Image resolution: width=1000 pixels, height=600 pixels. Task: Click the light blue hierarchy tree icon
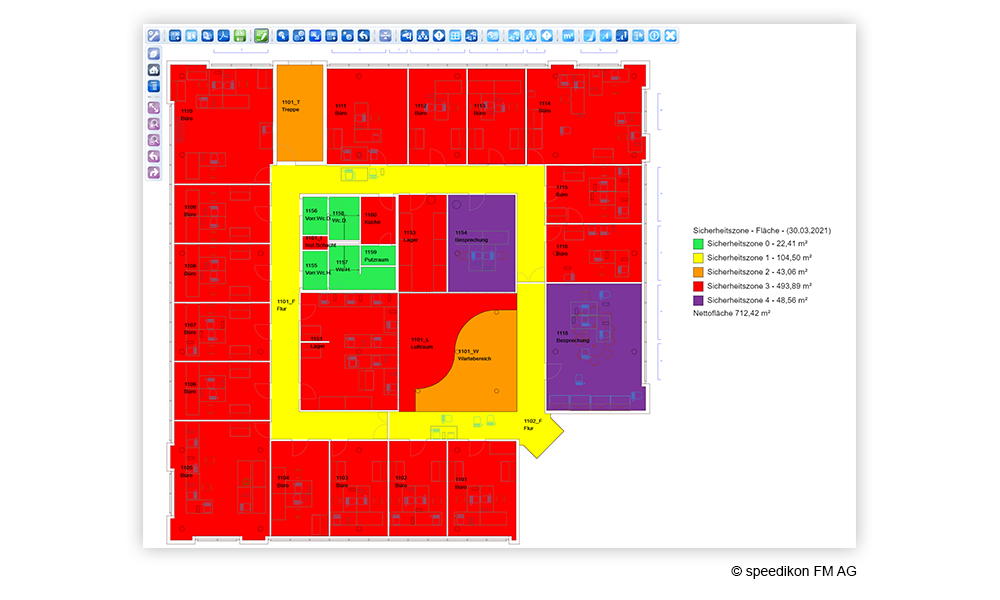[531, 36]
